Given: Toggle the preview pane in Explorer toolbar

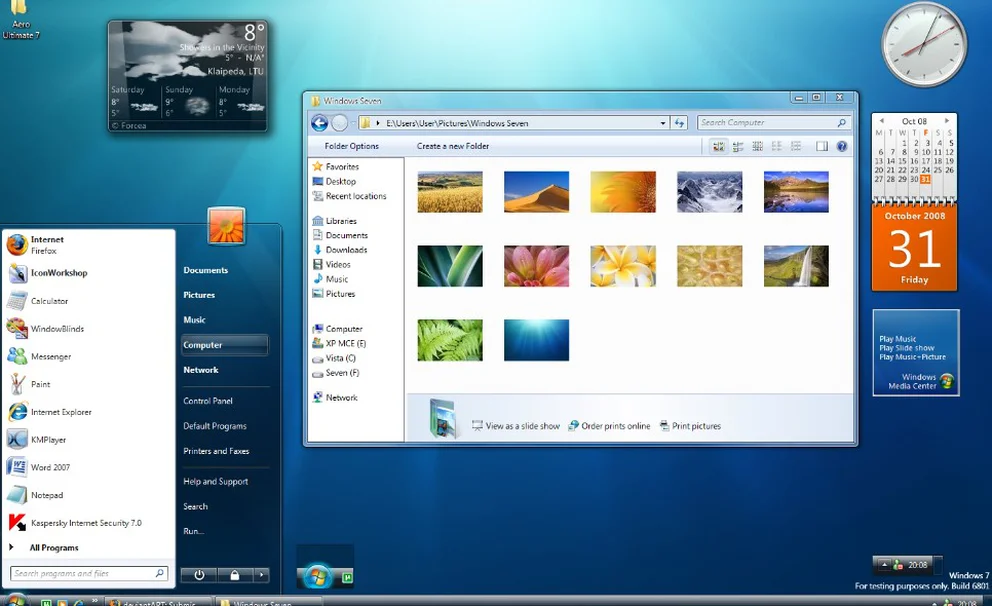Looking at the screenshot, I should pyautogui.click(x=822, y=146).
